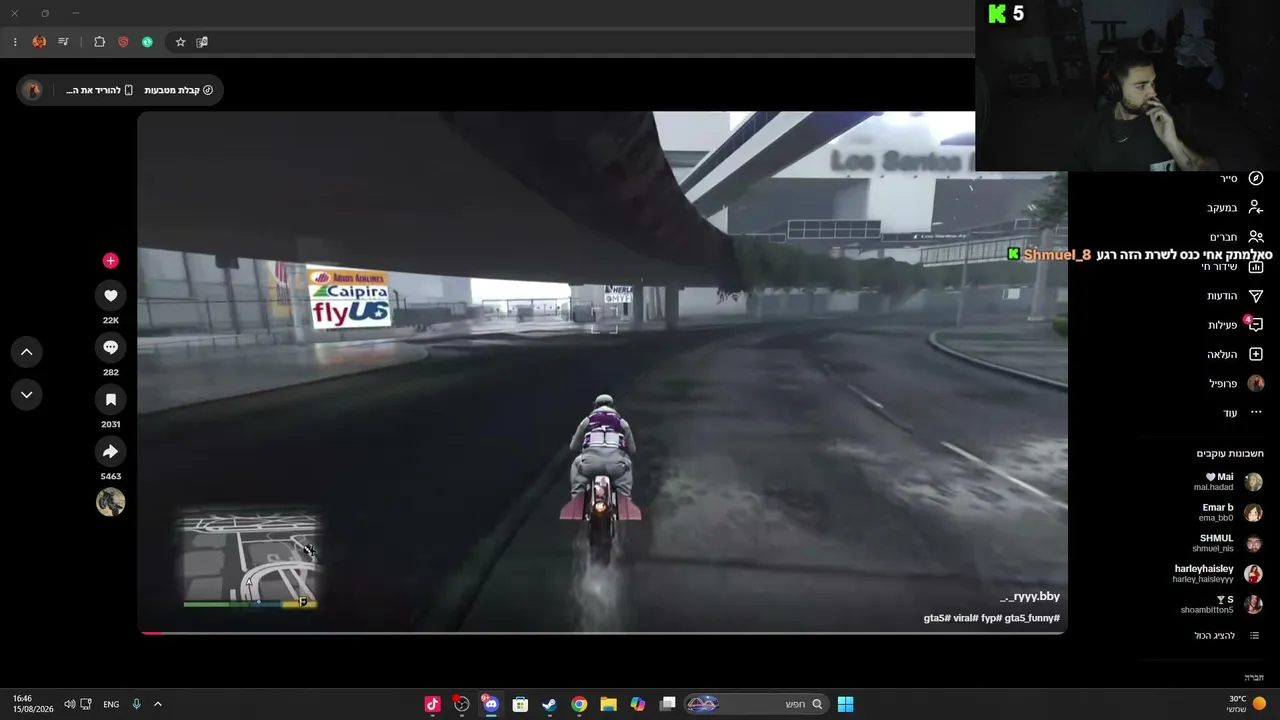Go to the previous video with up chevron
The image size is (1280, 720).
(27, 352)
